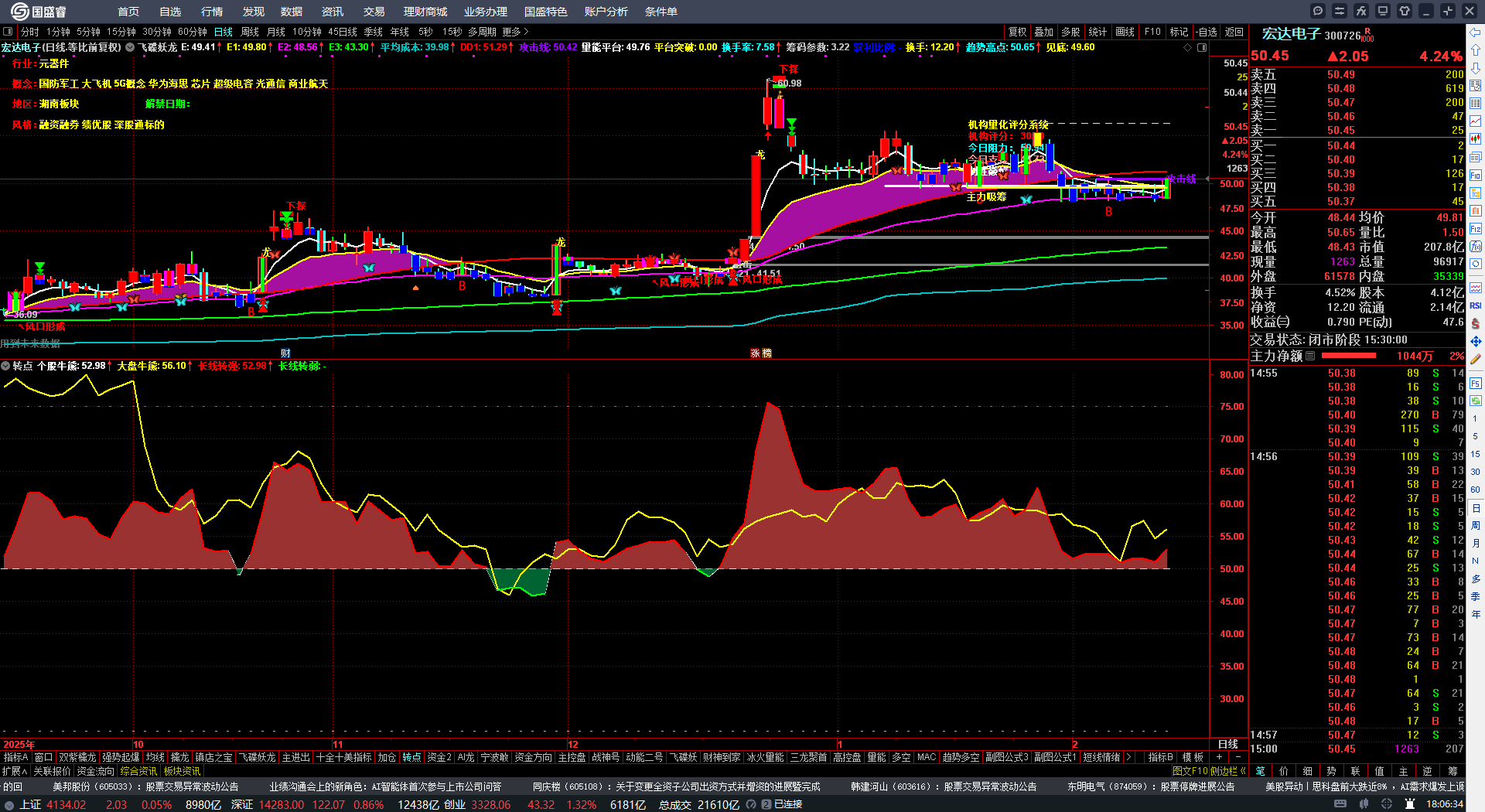Open the F10 company info sidebar icon
This screenshot has width=1485, height=812.
[x=1476, y=175]
